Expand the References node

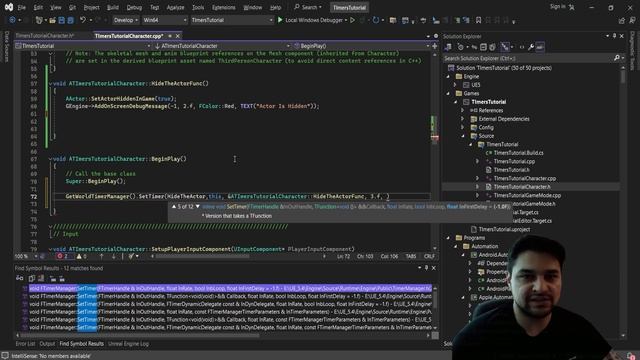click(463, 110)
